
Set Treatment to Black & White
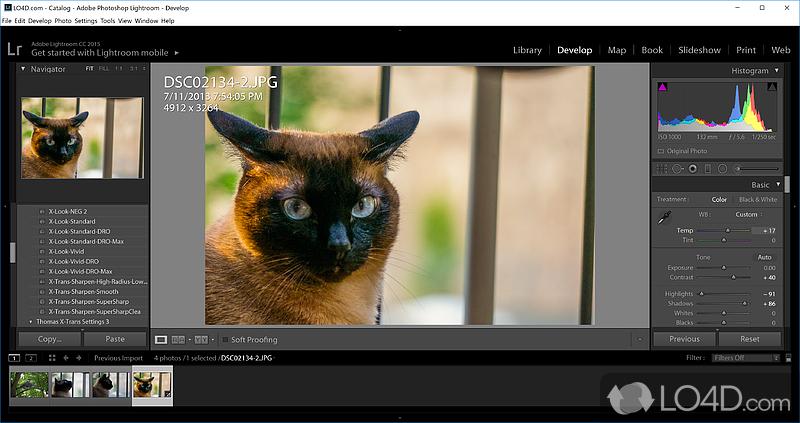(758, 200)
